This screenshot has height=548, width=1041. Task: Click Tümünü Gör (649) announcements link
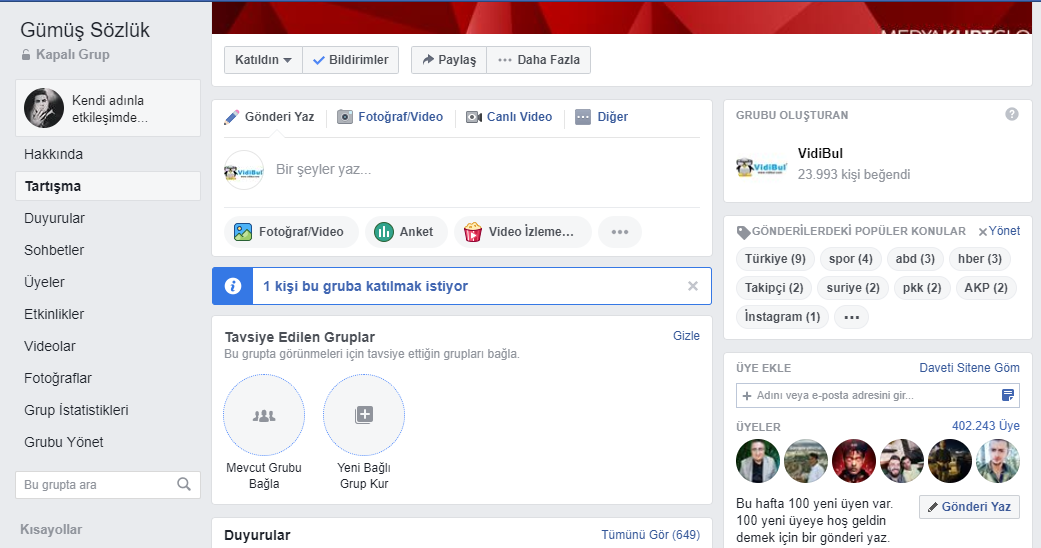[650, 535]
